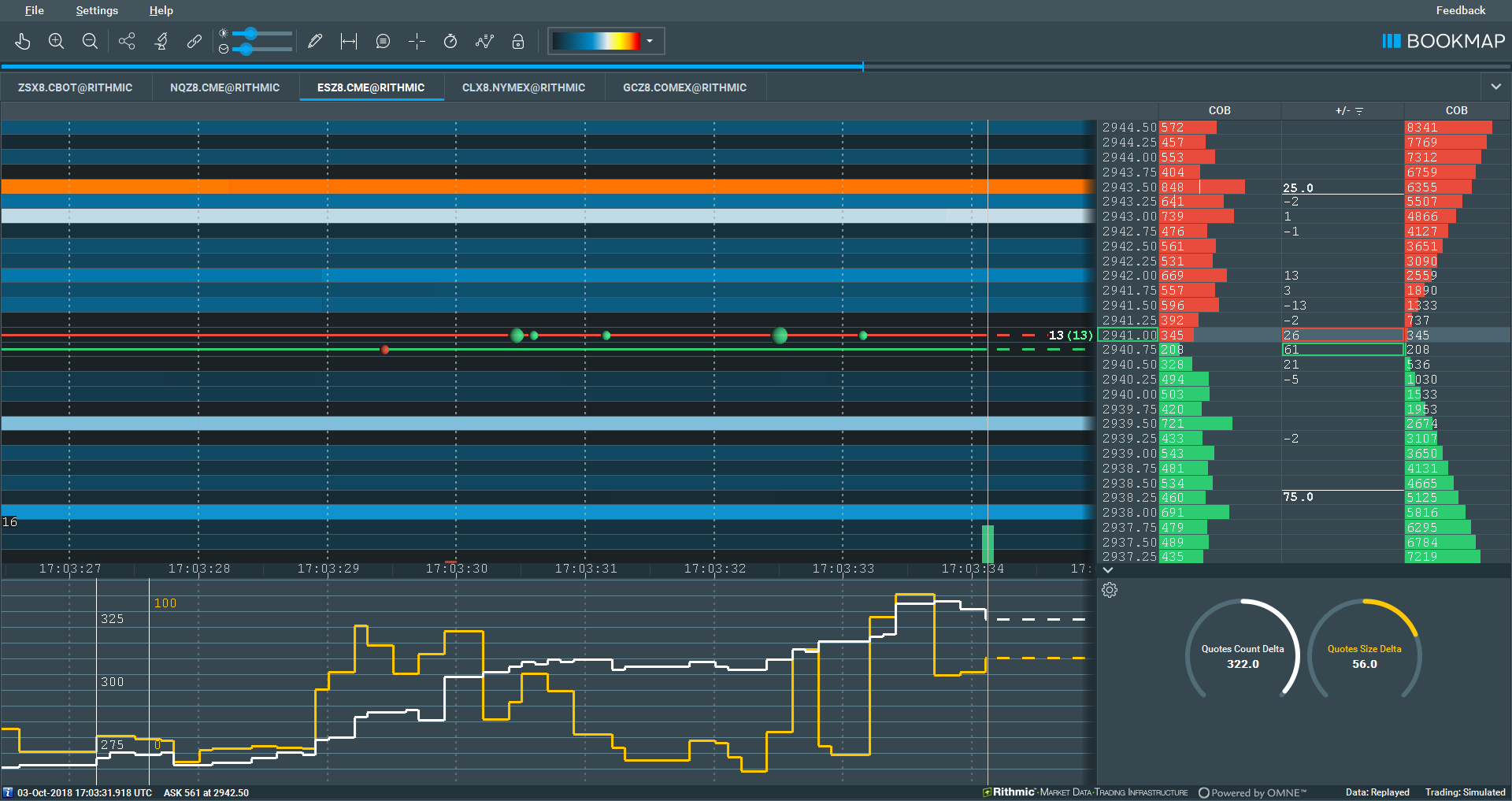Open the line chart indicators icon
Image resolution: width=1512 pixels, height=801 pixels.
484,41
